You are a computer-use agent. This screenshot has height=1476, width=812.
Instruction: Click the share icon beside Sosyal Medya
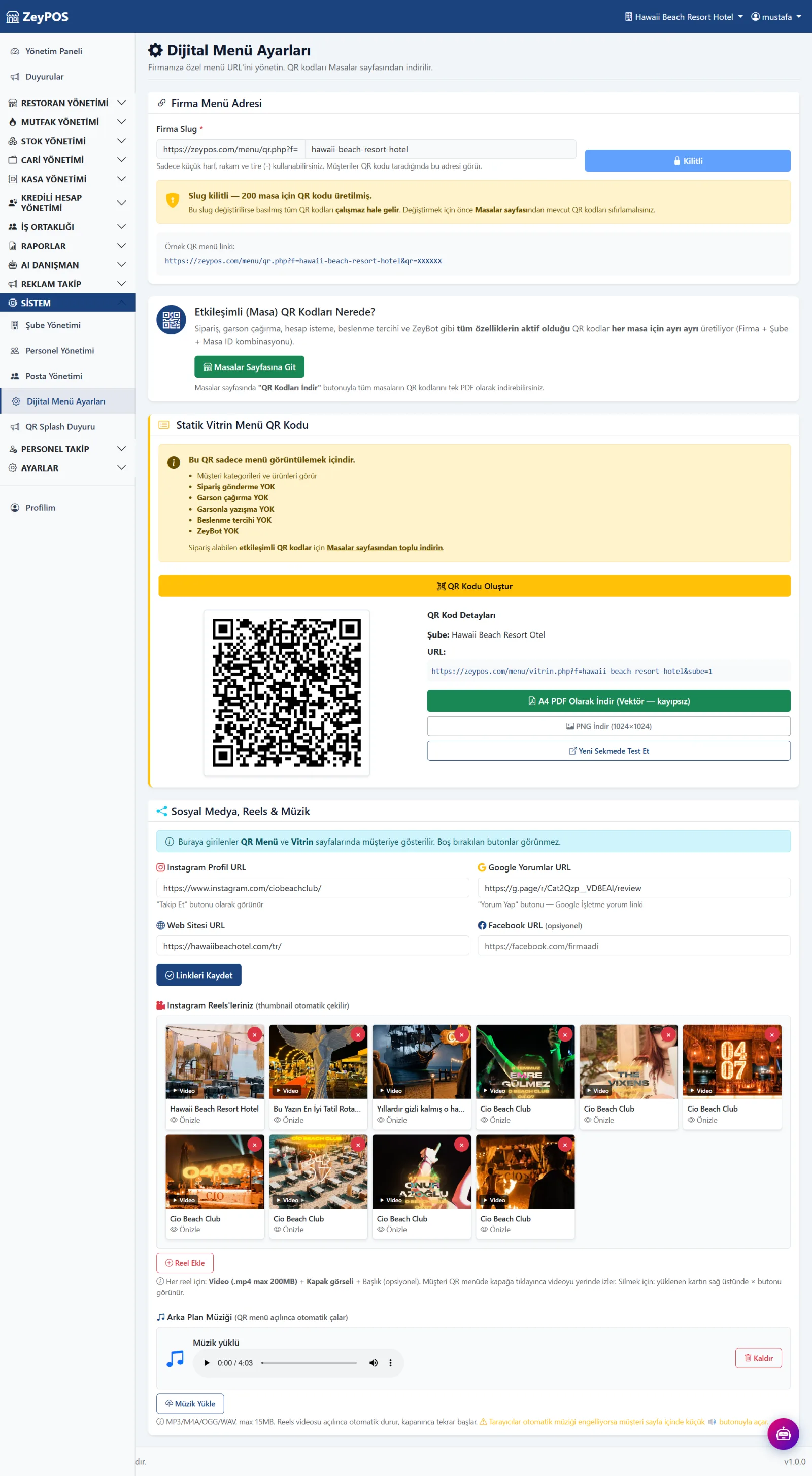tap(161, 811)
